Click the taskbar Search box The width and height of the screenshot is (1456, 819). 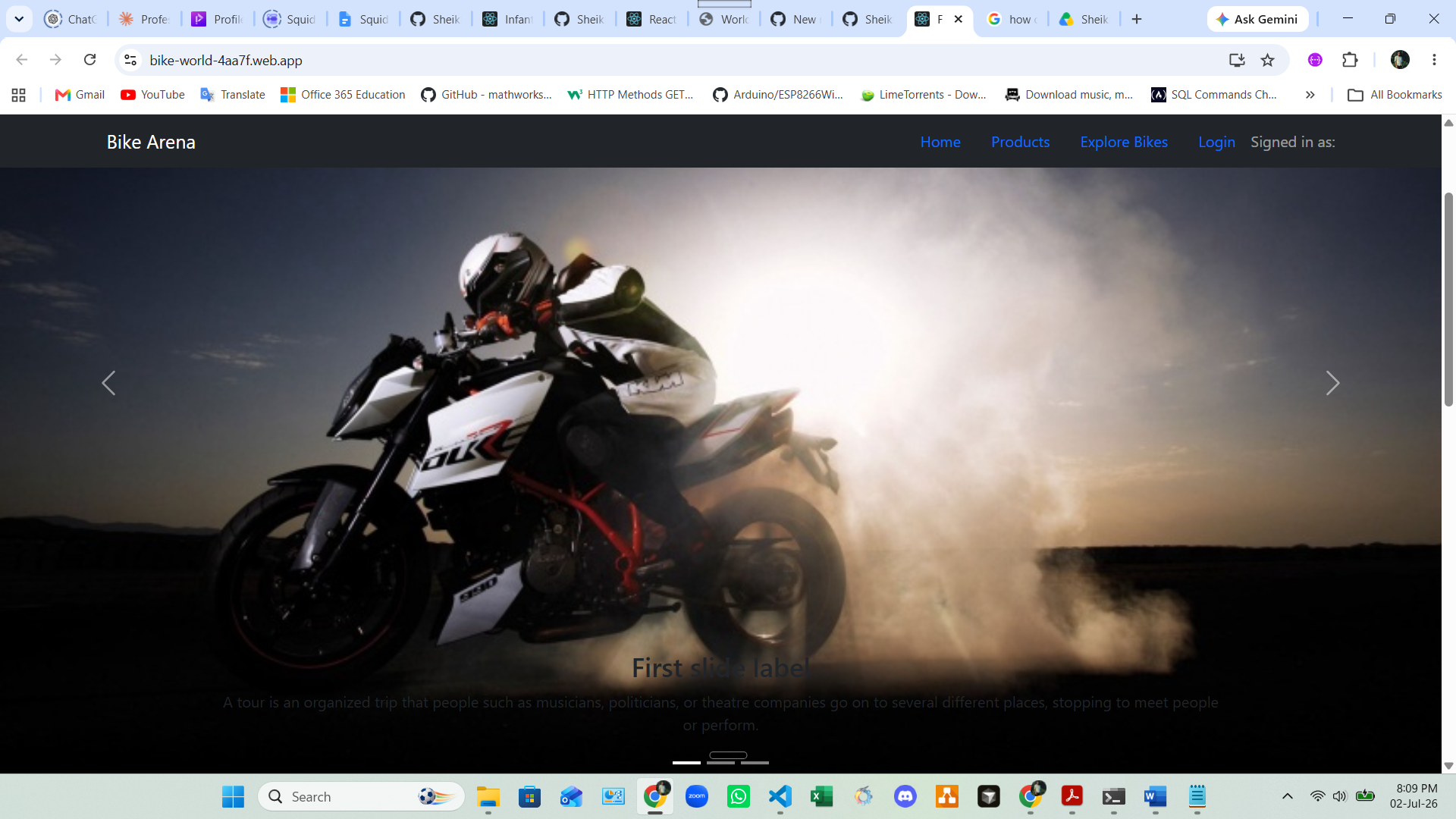point(361,796)
